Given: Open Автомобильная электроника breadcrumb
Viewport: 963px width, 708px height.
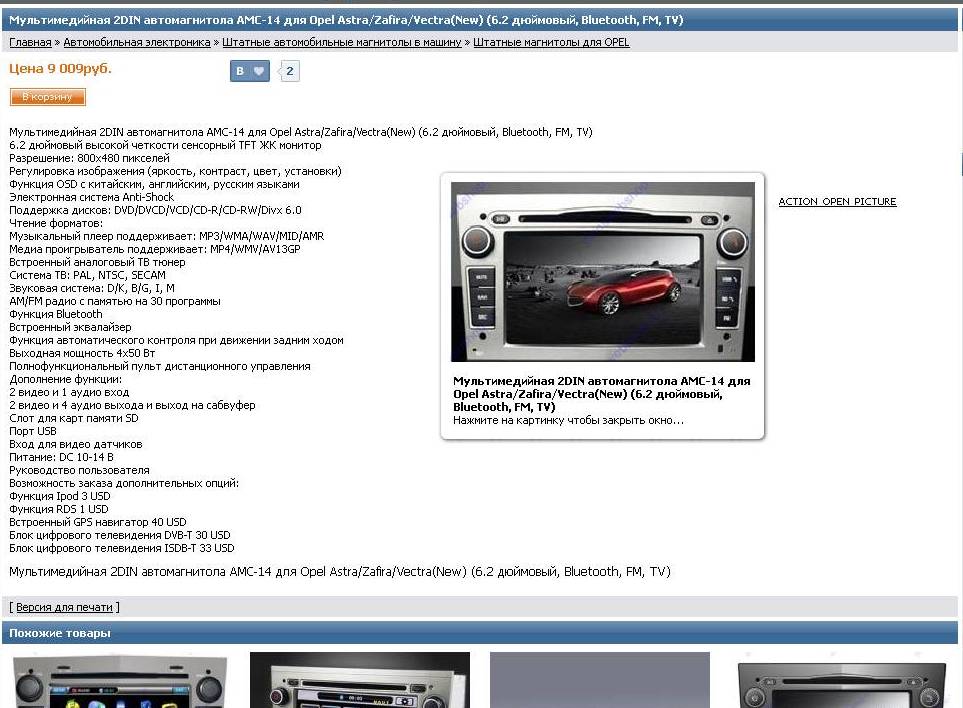Looking at the screenshot, I should tap(137, 43).
